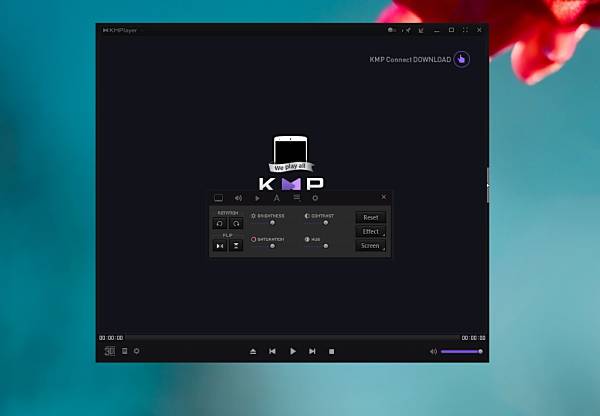Viewport: 600px width, 416px height.
Task: Adjust the Saturation slider
Action: coord(272,246)
